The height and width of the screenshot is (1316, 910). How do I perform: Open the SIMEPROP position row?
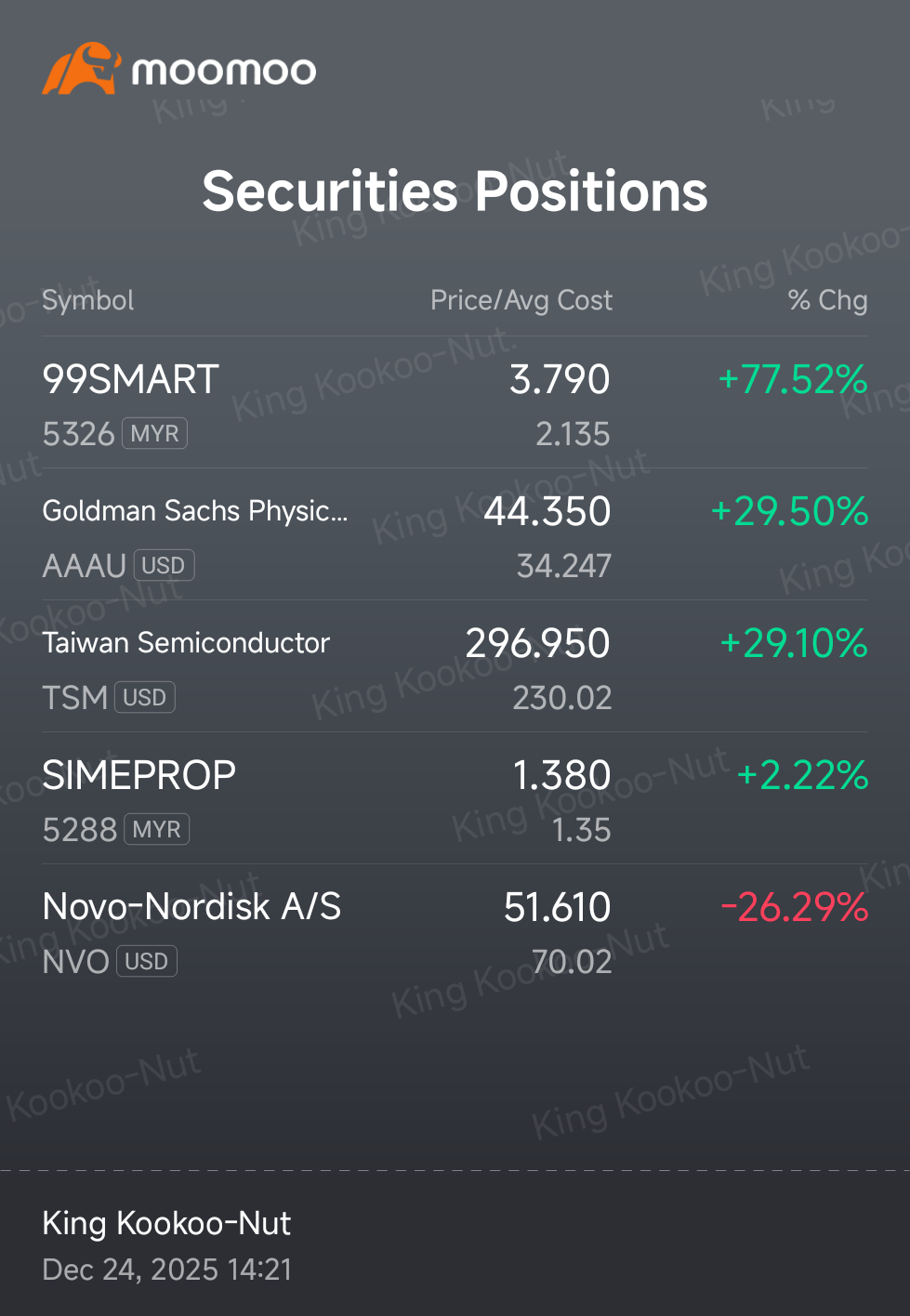point(455,798)
